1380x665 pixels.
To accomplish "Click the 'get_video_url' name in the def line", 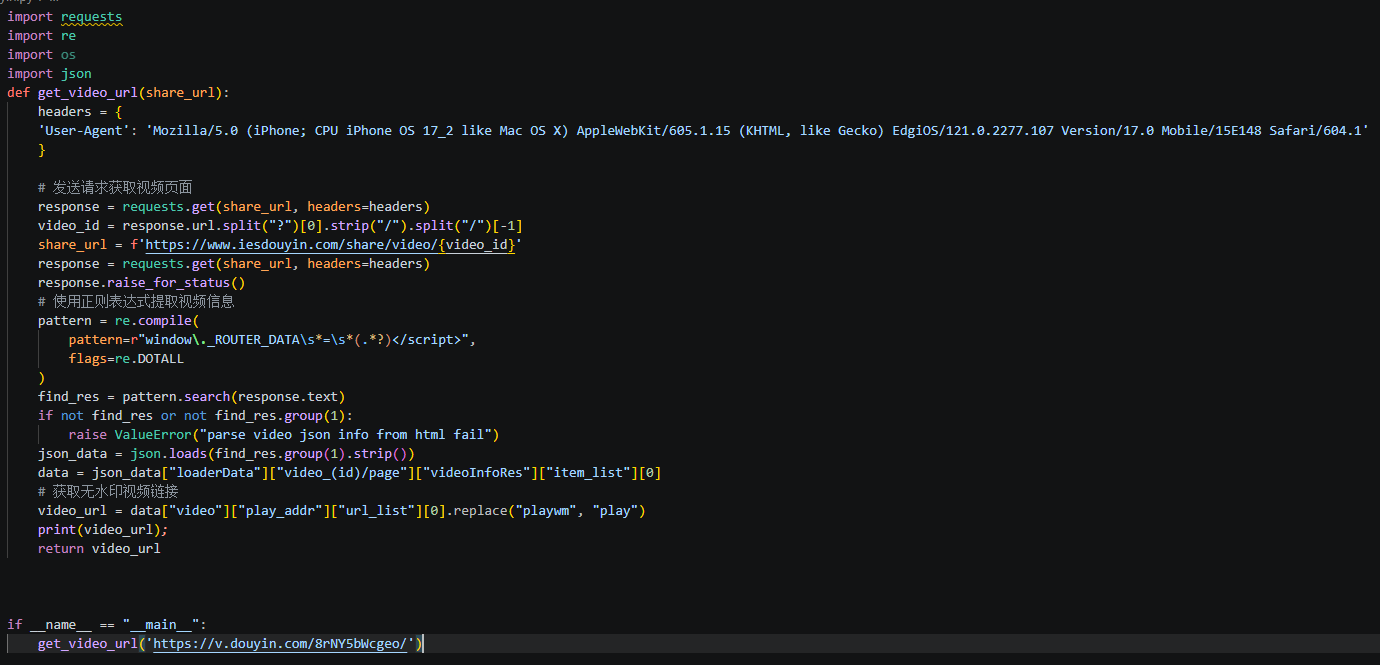I will 88,93.
